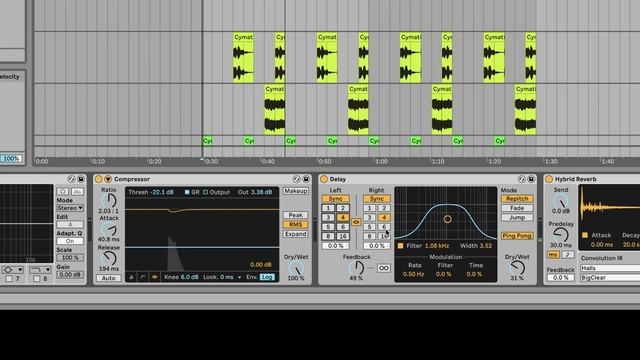Click the Compressor Dry/Wet knob

point(296,269)
